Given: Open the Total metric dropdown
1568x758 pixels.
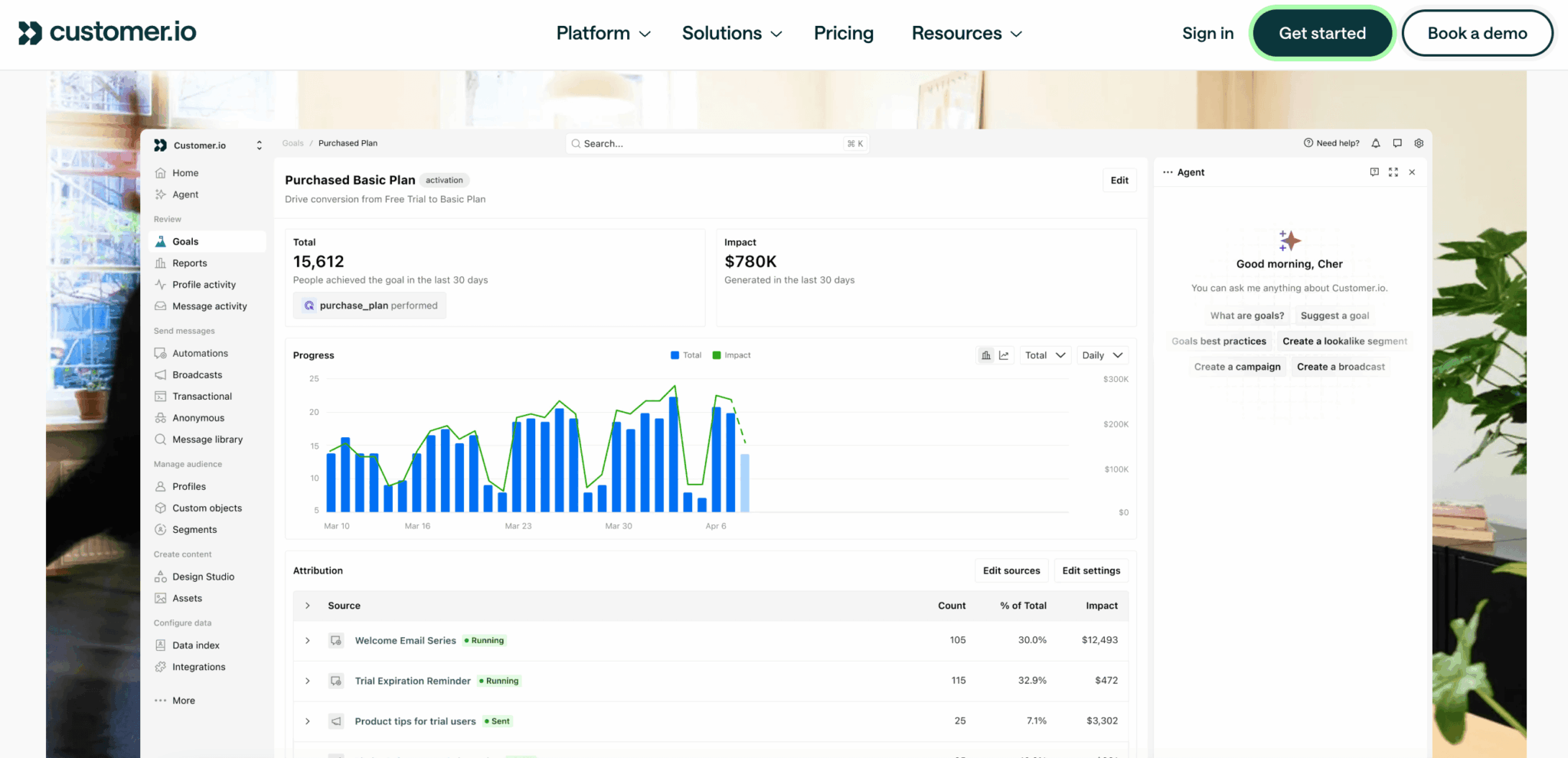Looking at the screenshot, I should tap(1045, 355).
